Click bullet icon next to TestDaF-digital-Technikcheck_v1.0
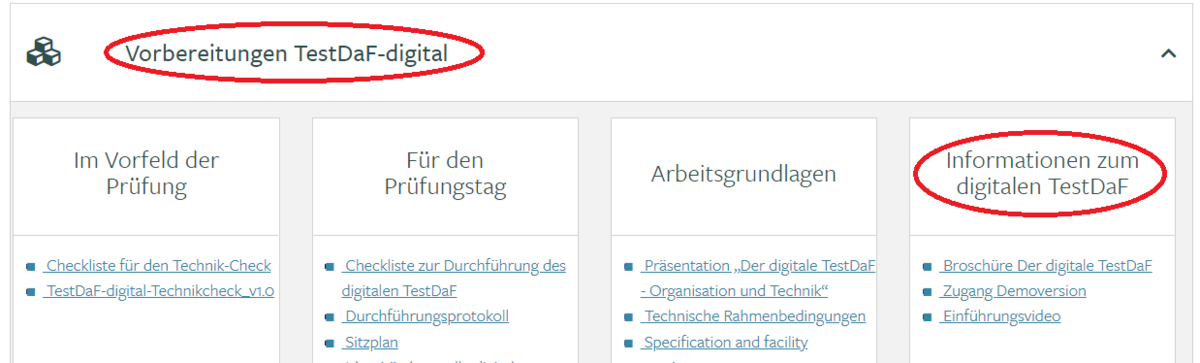 point(31,293)
